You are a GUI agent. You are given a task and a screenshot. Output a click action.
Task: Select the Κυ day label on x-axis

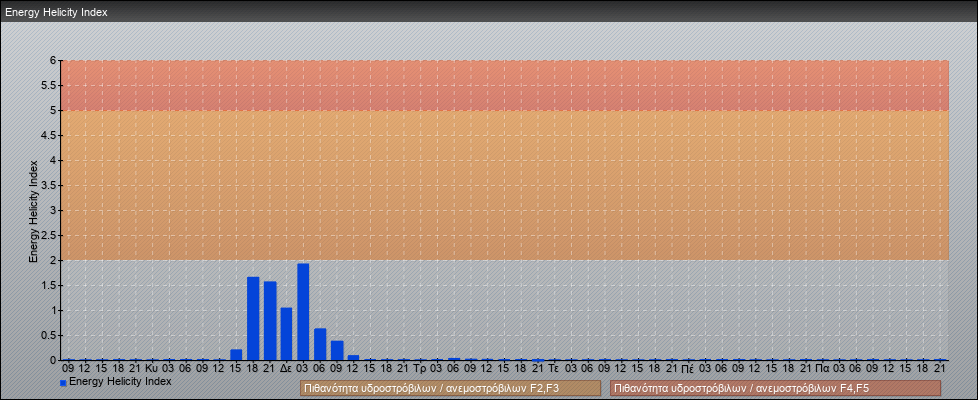(x=152, y=368)
